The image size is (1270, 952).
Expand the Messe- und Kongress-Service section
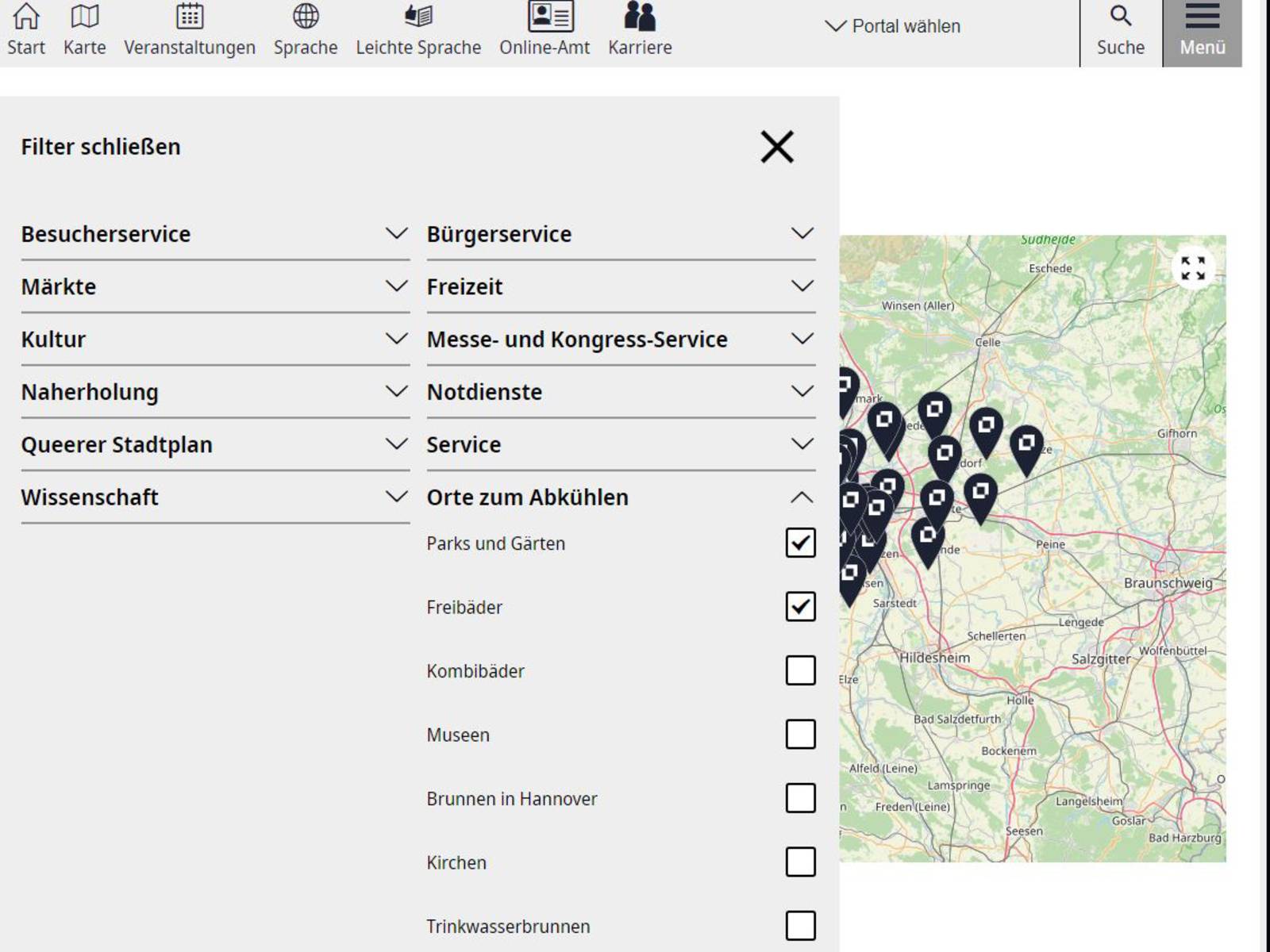pos(621,340)
